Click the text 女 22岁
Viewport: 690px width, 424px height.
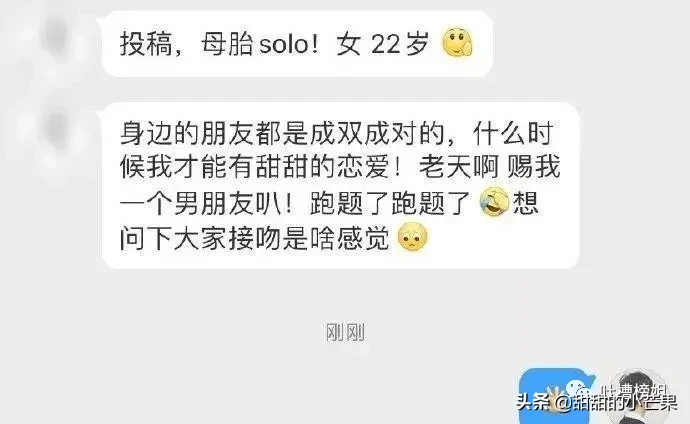[x=383, y=44]
